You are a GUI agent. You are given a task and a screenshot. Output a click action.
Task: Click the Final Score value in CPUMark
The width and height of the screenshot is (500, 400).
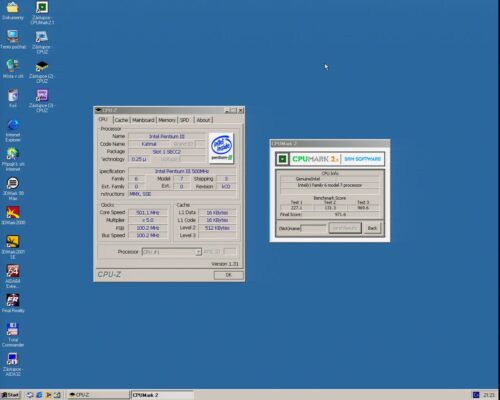340,214
